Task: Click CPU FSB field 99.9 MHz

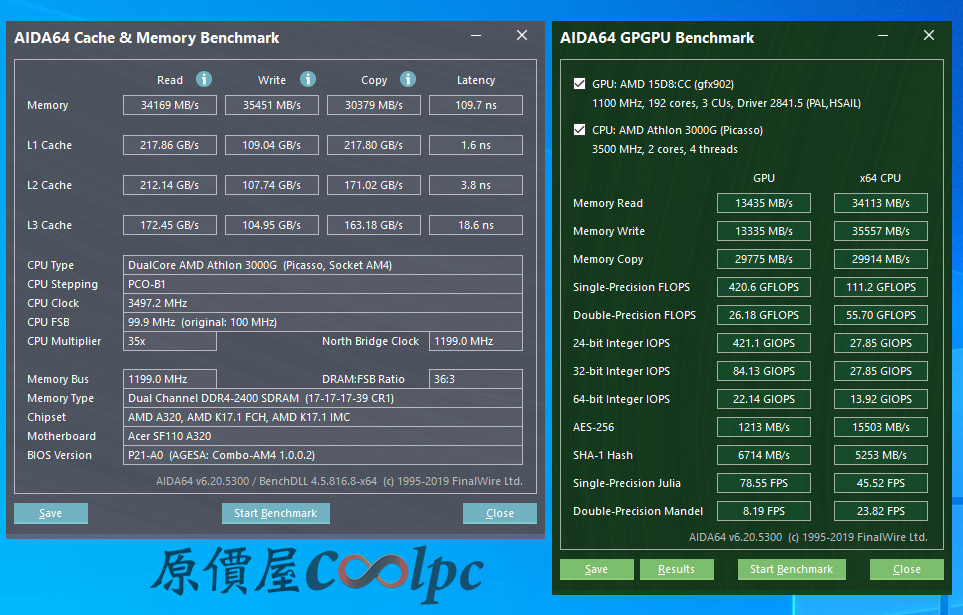Action: click(x=323, y=322)
